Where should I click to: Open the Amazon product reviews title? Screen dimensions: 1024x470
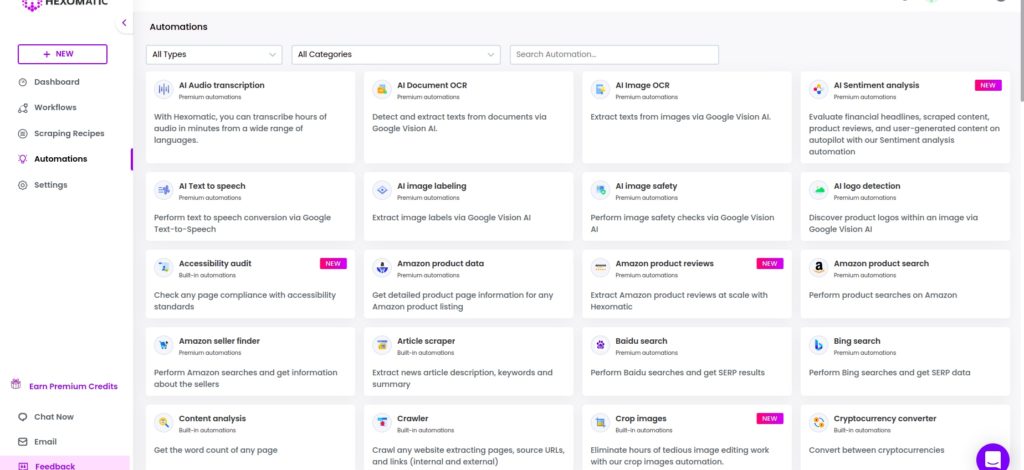(x=664, y=264)
